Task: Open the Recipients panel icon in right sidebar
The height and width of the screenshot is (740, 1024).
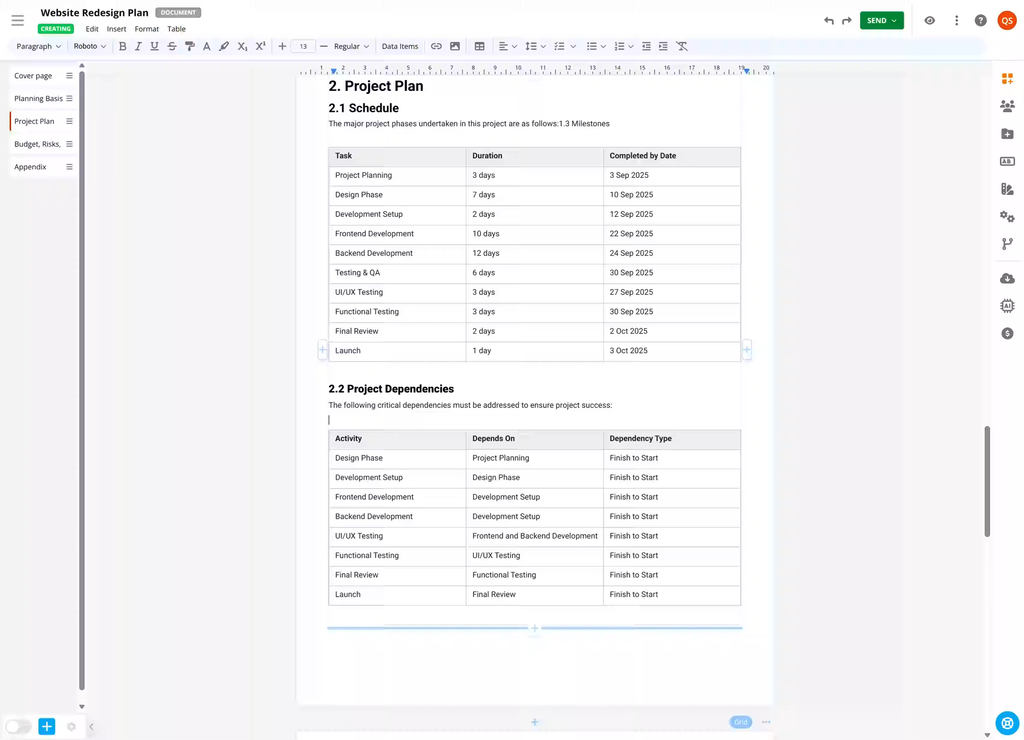Action: 1007,106
